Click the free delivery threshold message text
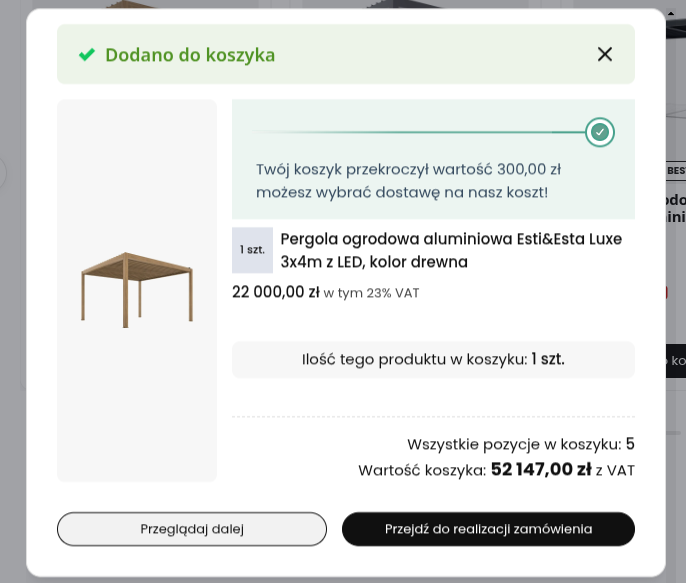This screenshot has width=686, height=583. tap(408, 181)
